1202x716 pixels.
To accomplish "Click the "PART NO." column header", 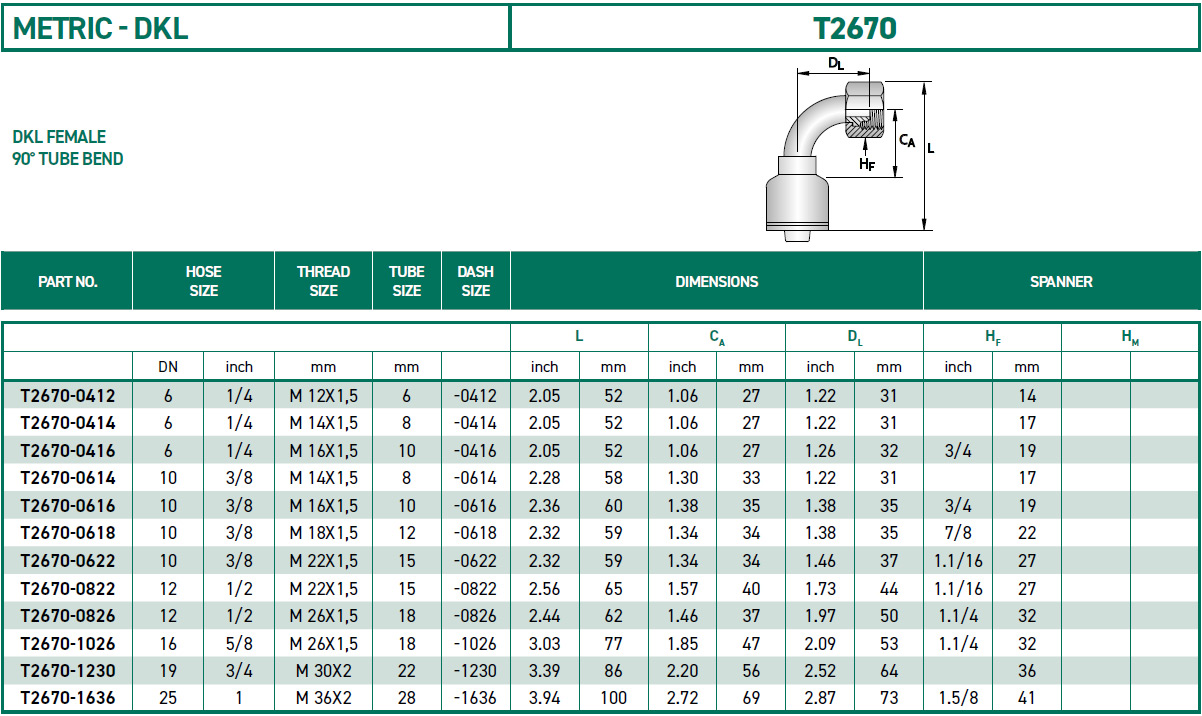I will click(67, 282).
